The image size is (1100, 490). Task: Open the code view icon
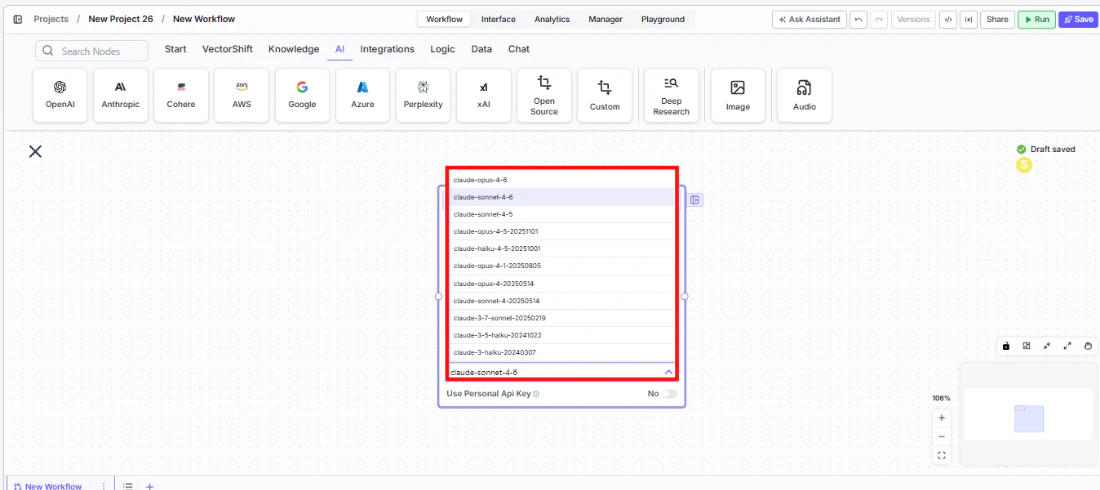click(948, 20)
